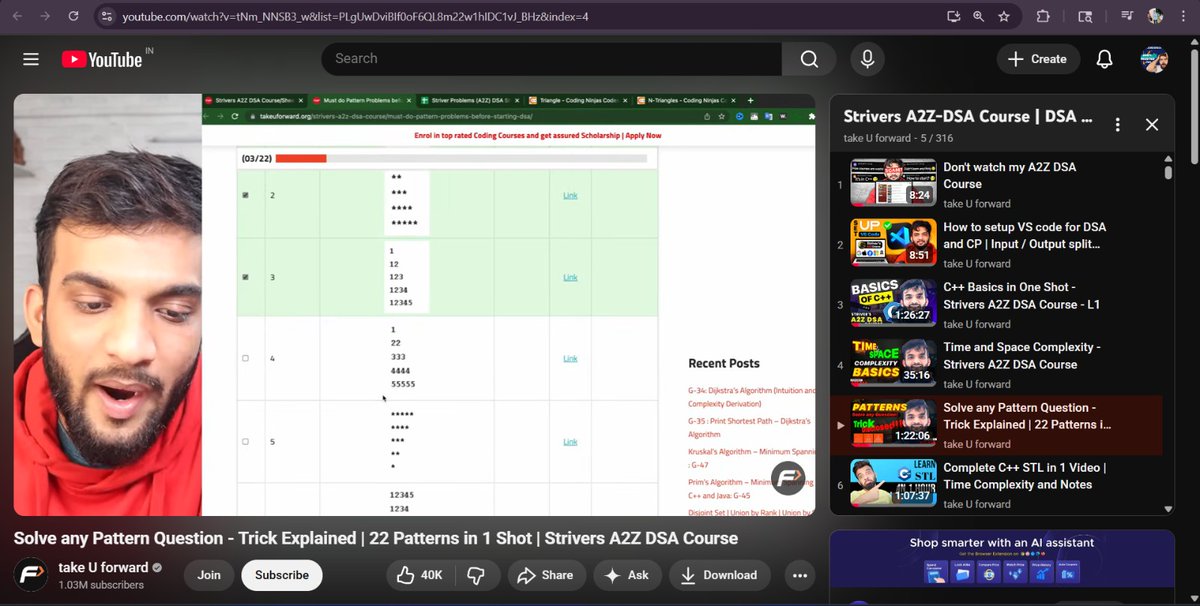1200x606 pixels.
Task: Click the tab search icon in the toolbar
Action: coord(1085,17)
